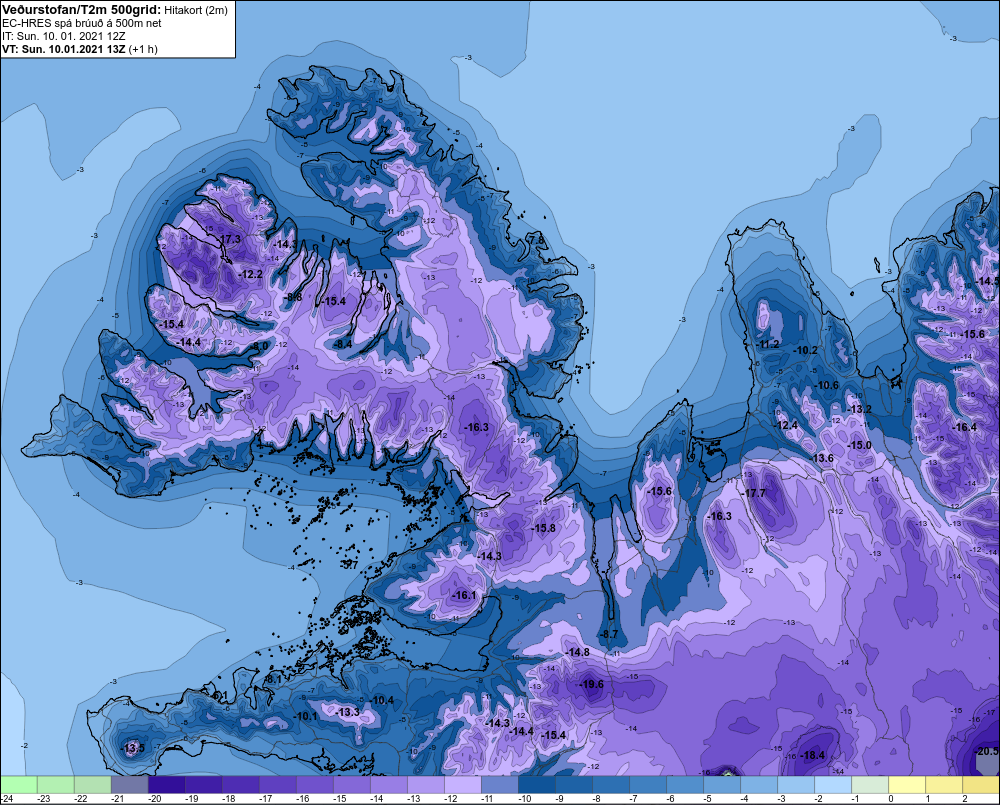Click the -8.7 temperature value
The width and height of the screenshot is (1000, 805).
click(609, 634)
